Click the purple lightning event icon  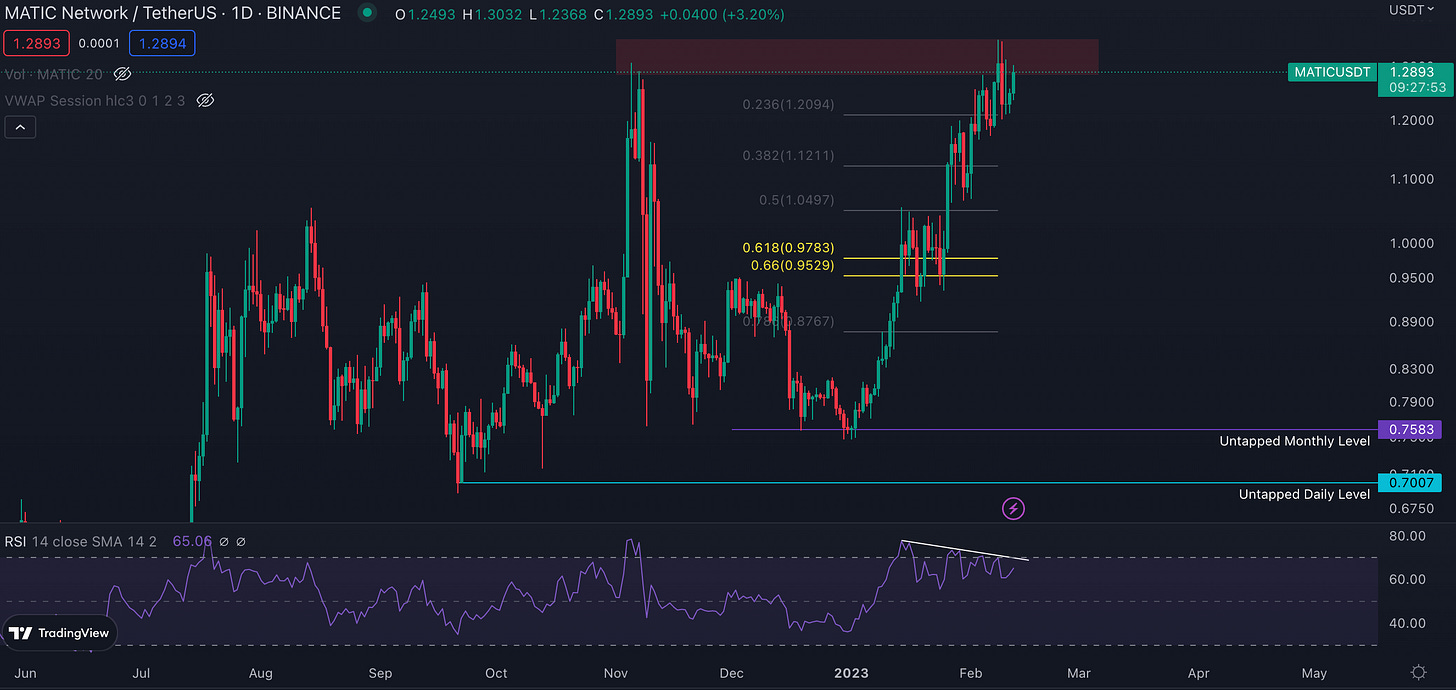click(1014, 509)
